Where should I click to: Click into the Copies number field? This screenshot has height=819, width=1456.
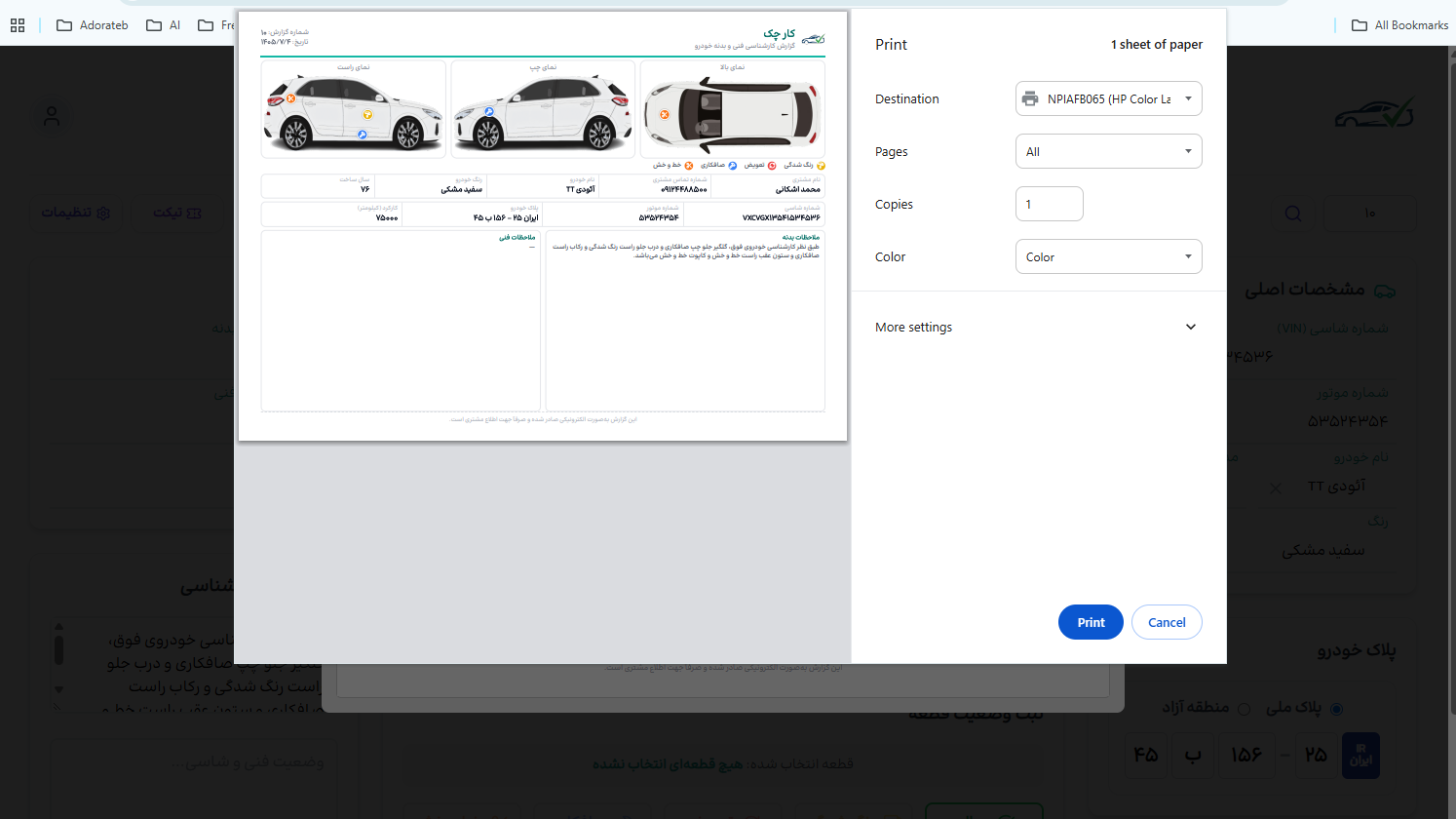click(1050, 204)
